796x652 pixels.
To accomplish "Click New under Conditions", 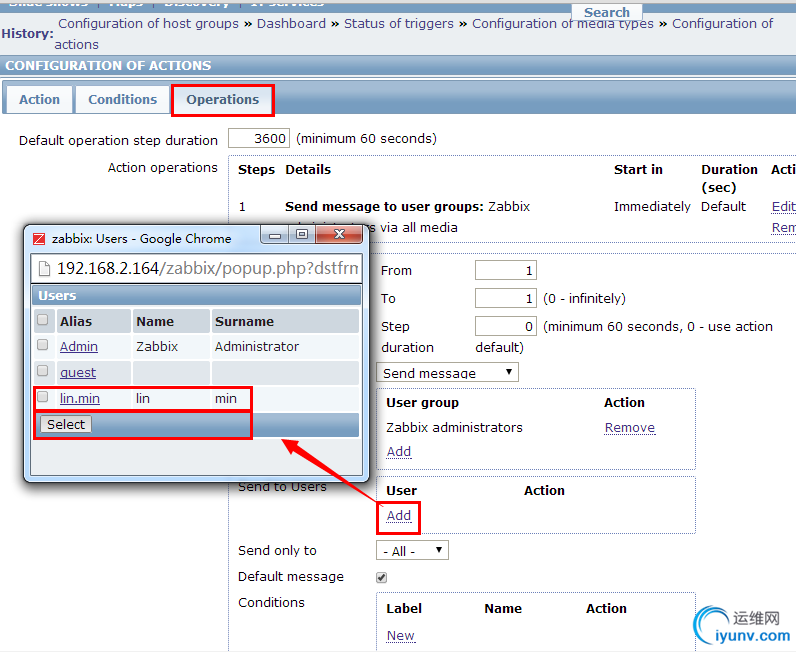I will click(x=401, y=636).
